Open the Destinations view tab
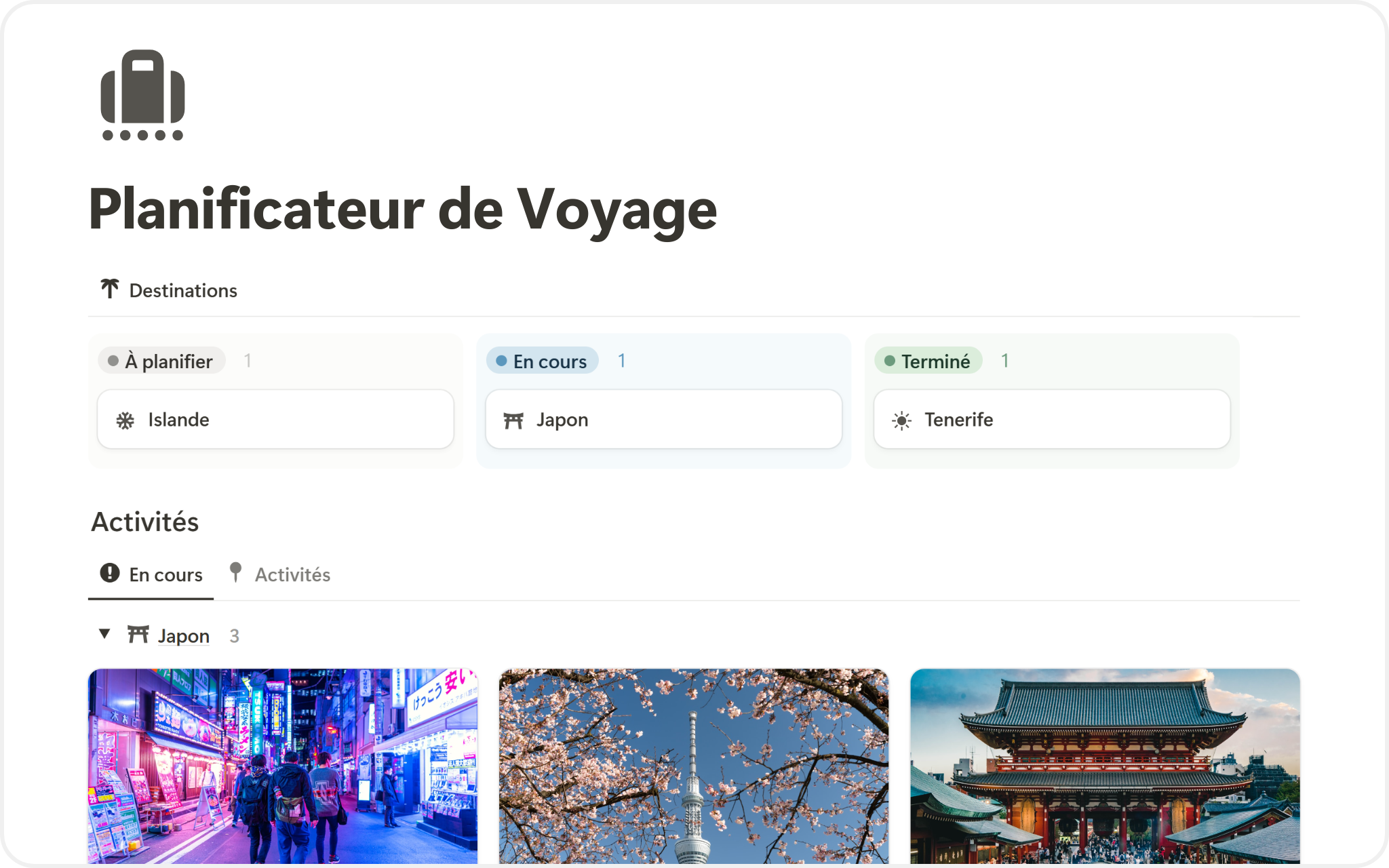 click(169, 290)
